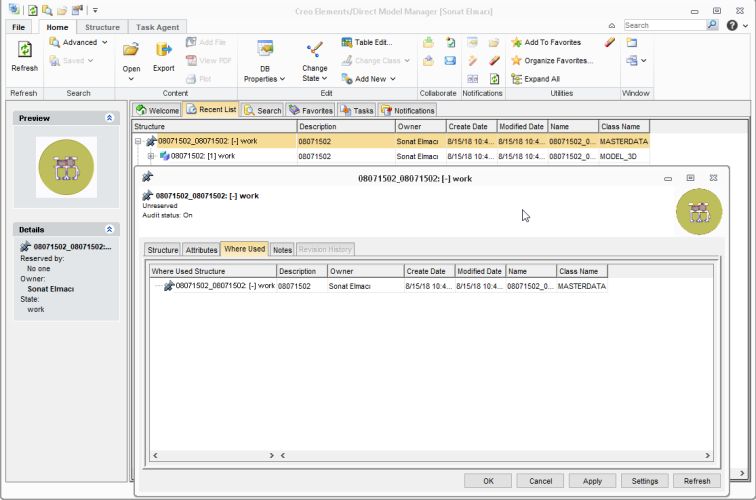The width and height of the screenshot is (756, 500).
Task: Collapse the 08071502_08071502 masterdata tree row
Action: pyautogui.click(x=138, y=141)
